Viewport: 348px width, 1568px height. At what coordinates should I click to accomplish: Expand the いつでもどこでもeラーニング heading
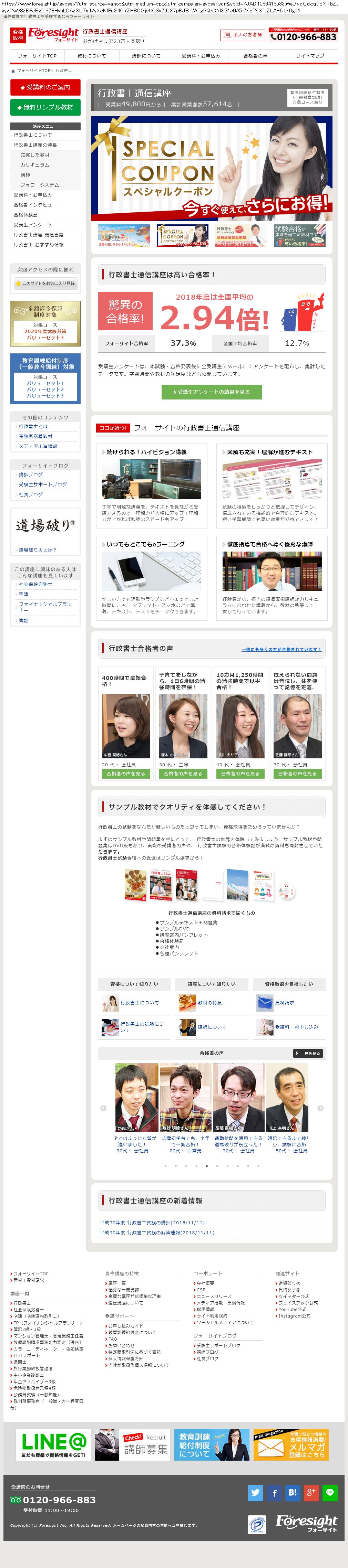[x=145, y=544]
